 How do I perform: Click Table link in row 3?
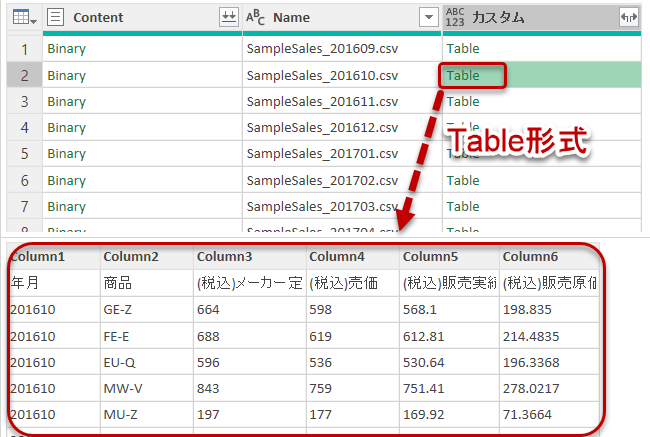pos(463,102)
